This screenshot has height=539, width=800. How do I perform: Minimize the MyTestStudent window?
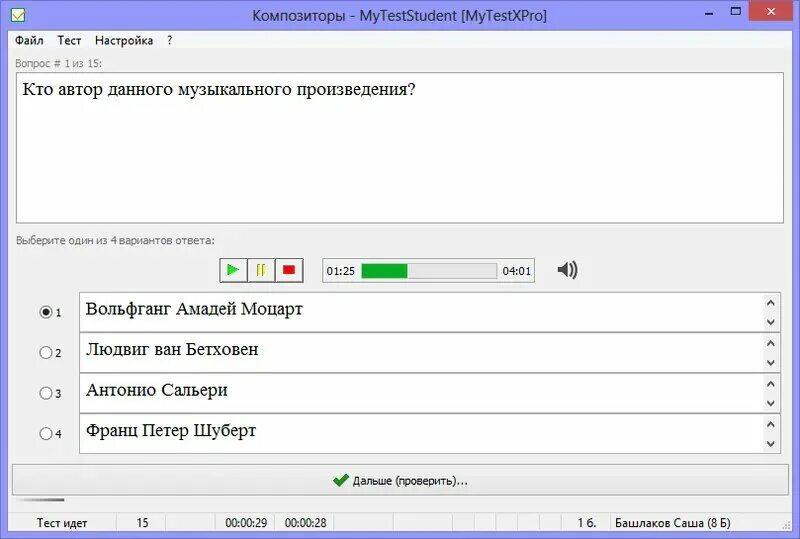click(709, 13)
